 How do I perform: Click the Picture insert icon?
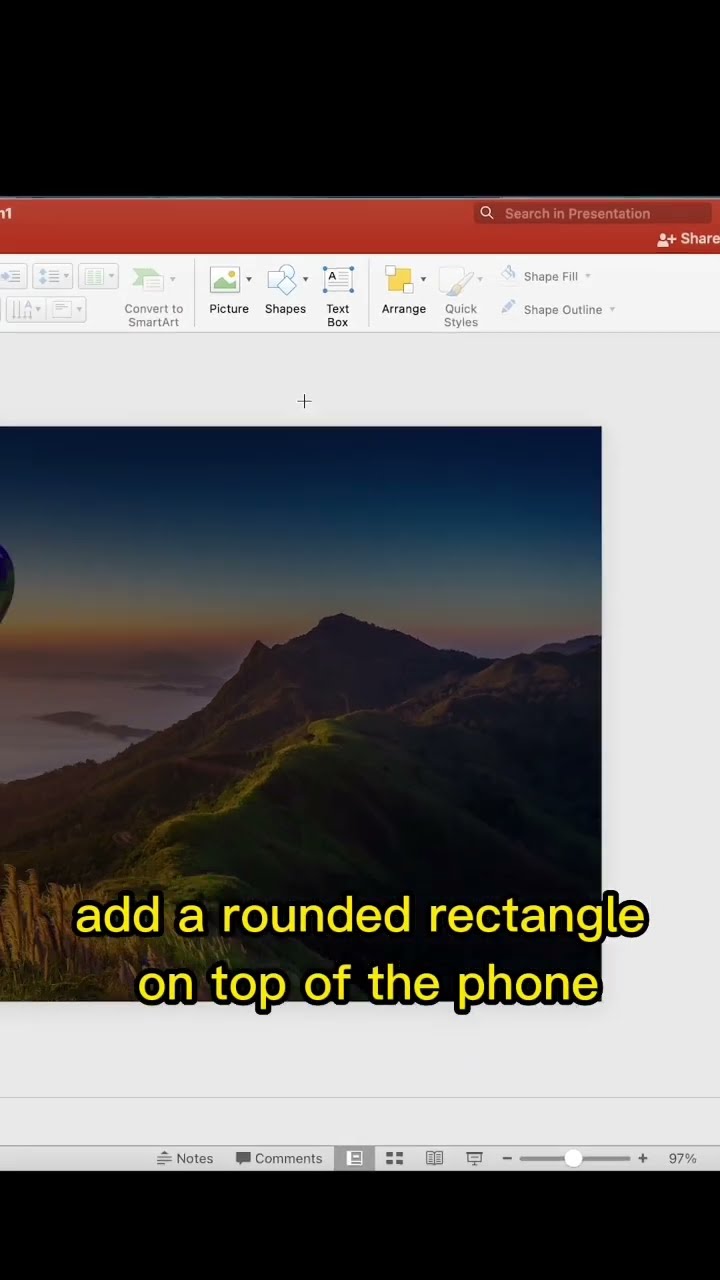click(225, 279)
